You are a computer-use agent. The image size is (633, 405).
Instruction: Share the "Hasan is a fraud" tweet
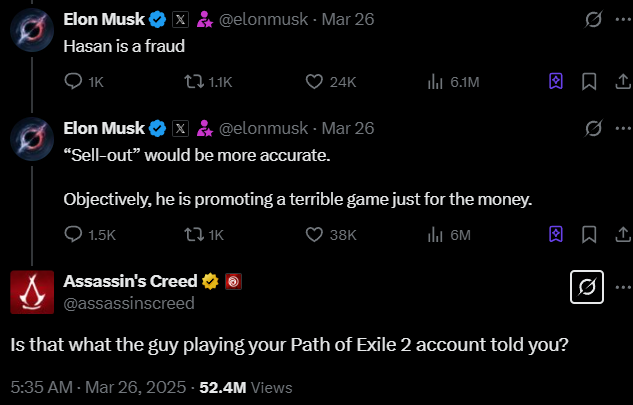click(x=621, y=82)
